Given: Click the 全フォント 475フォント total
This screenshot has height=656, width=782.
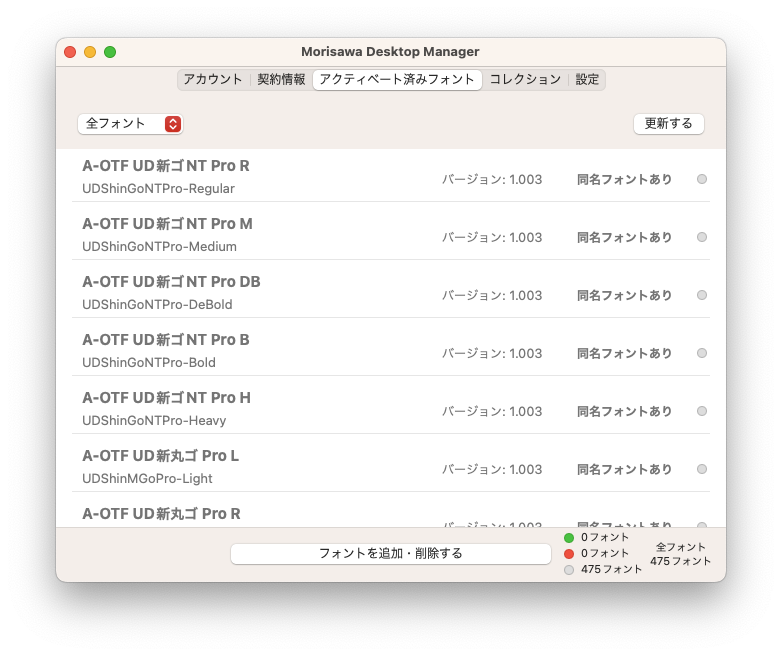Looking at the screenshot, I should click(680, 554).
